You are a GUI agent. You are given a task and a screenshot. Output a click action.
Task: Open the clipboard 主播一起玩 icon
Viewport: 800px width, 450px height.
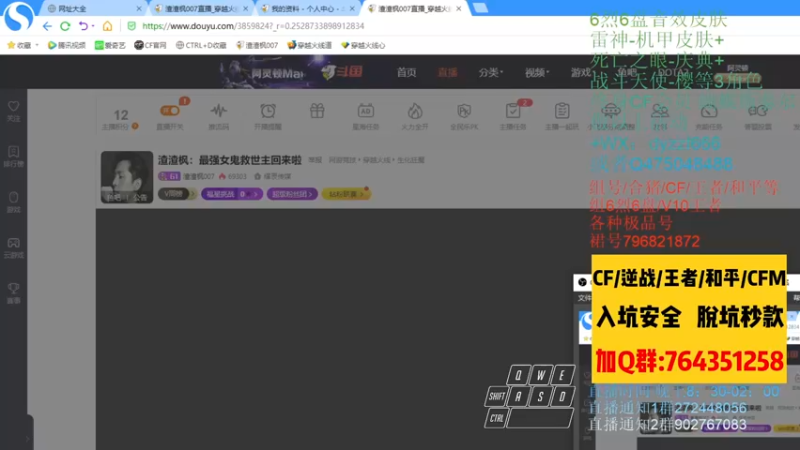(x=562, y=111)
